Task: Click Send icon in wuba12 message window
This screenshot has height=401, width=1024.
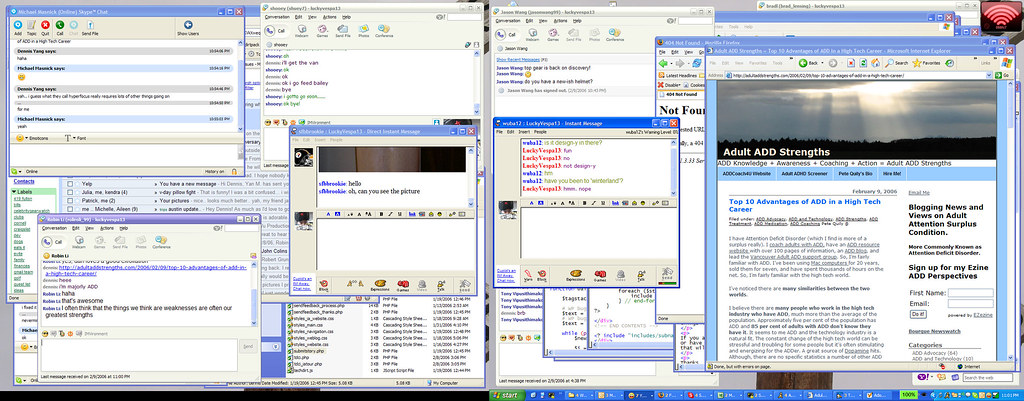Action: click(666, 273)
